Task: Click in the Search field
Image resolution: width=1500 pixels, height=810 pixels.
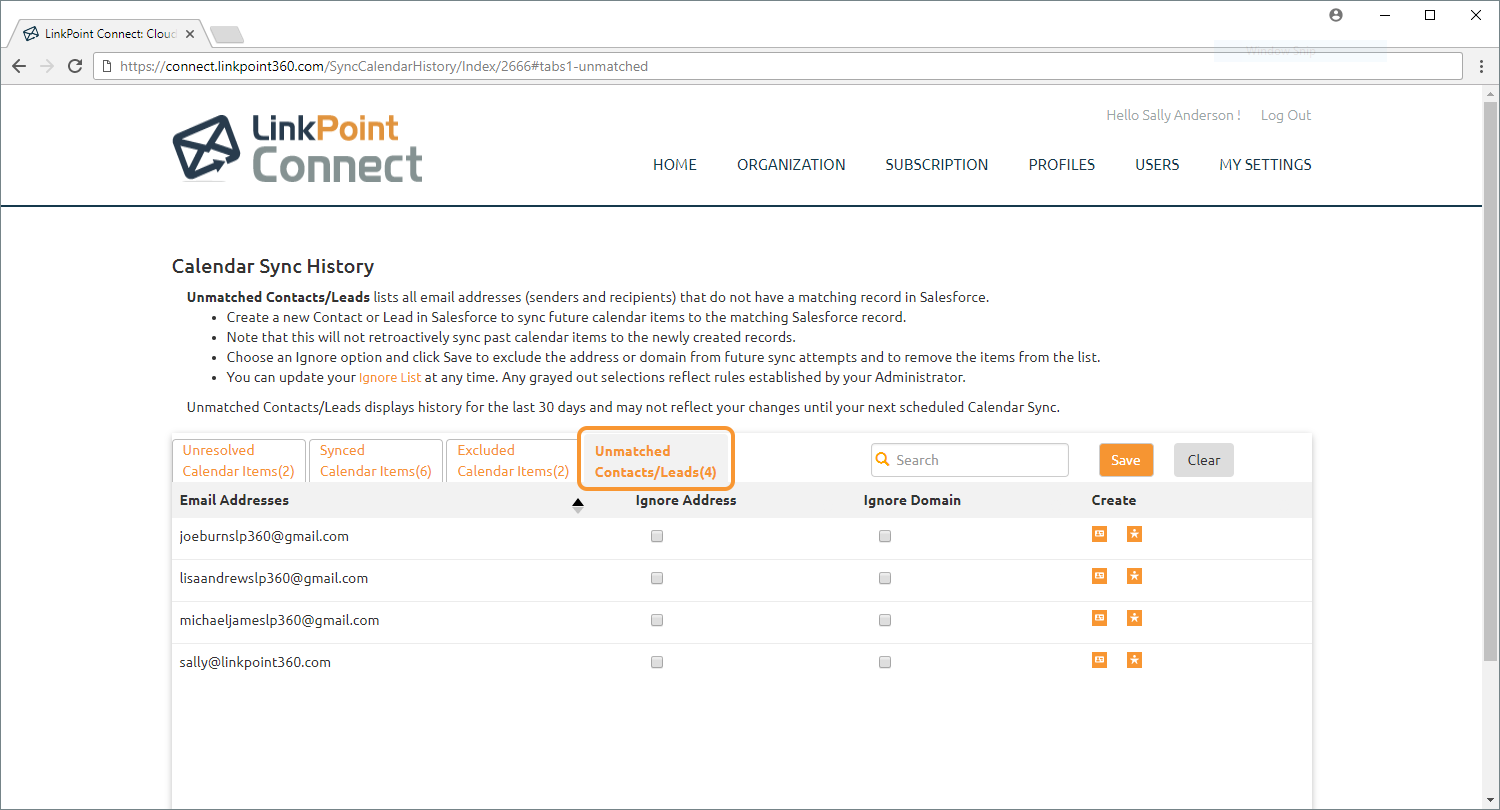Action: click(x=970, y=460)
